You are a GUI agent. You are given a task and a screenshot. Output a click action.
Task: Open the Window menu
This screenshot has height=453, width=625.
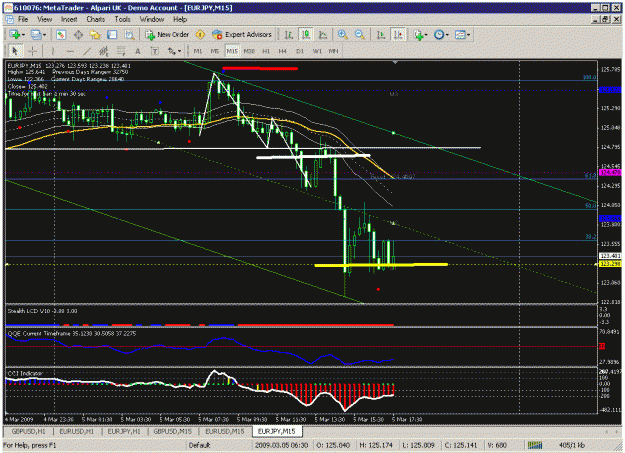click(152, 19)
